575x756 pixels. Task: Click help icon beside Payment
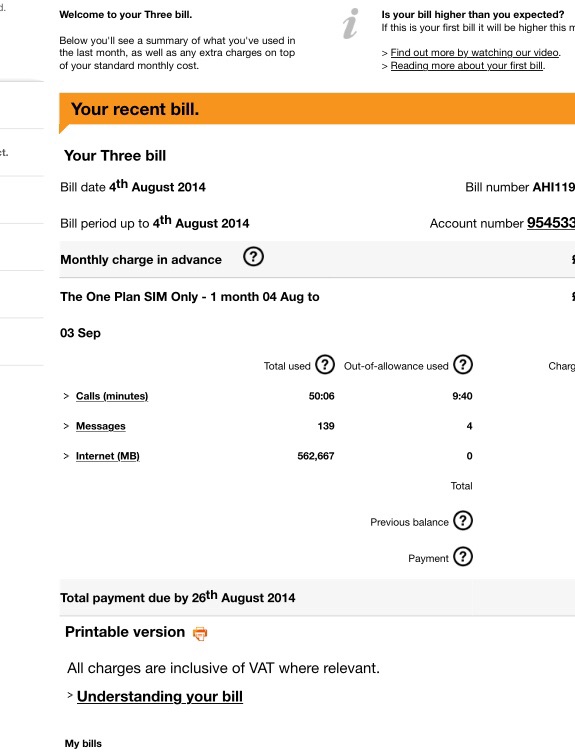pyautogui.click(x=463, y=557)
